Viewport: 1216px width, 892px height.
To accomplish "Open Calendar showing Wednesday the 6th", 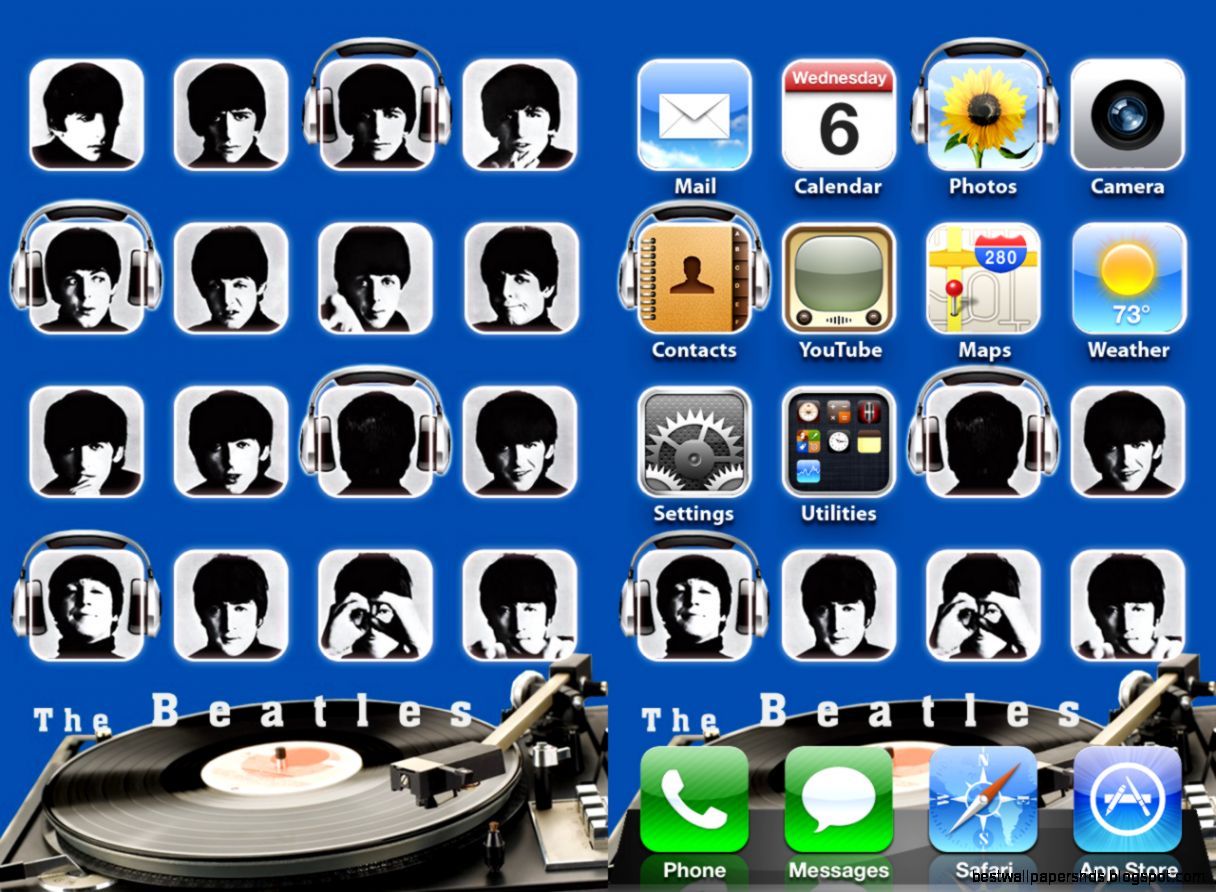I will [x=838, y=115].
